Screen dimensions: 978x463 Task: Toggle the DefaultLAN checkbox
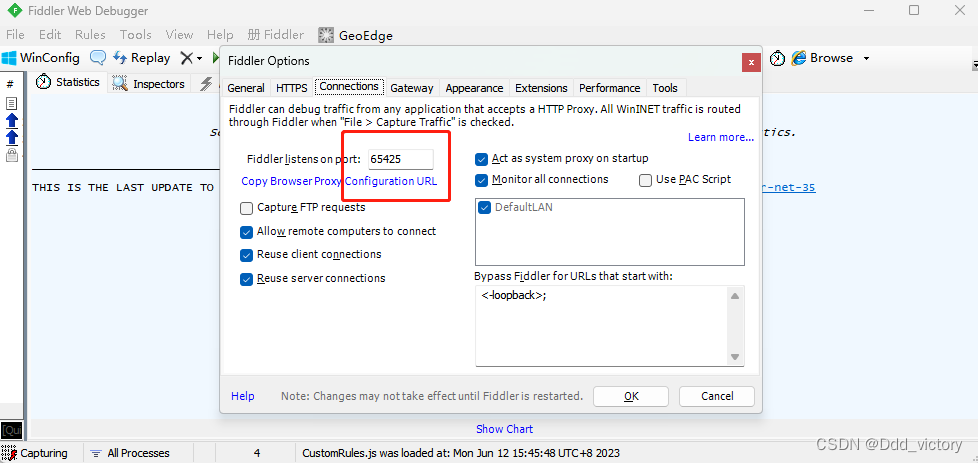click(485, 208)
